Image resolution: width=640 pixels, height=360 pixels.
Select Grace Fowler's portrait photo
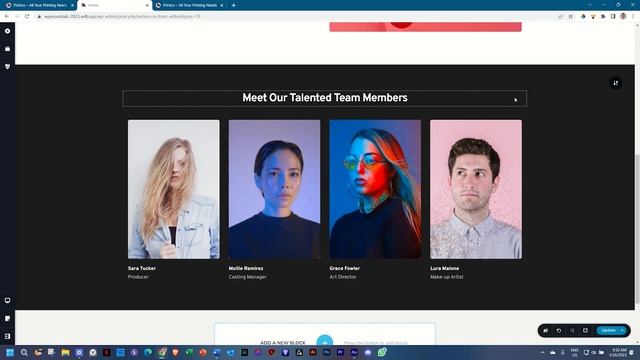(375, 189)
